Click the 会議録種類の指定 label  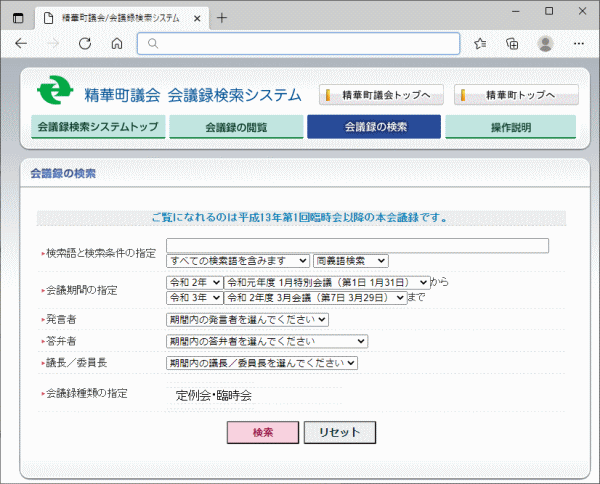click(x=86, y=394)
